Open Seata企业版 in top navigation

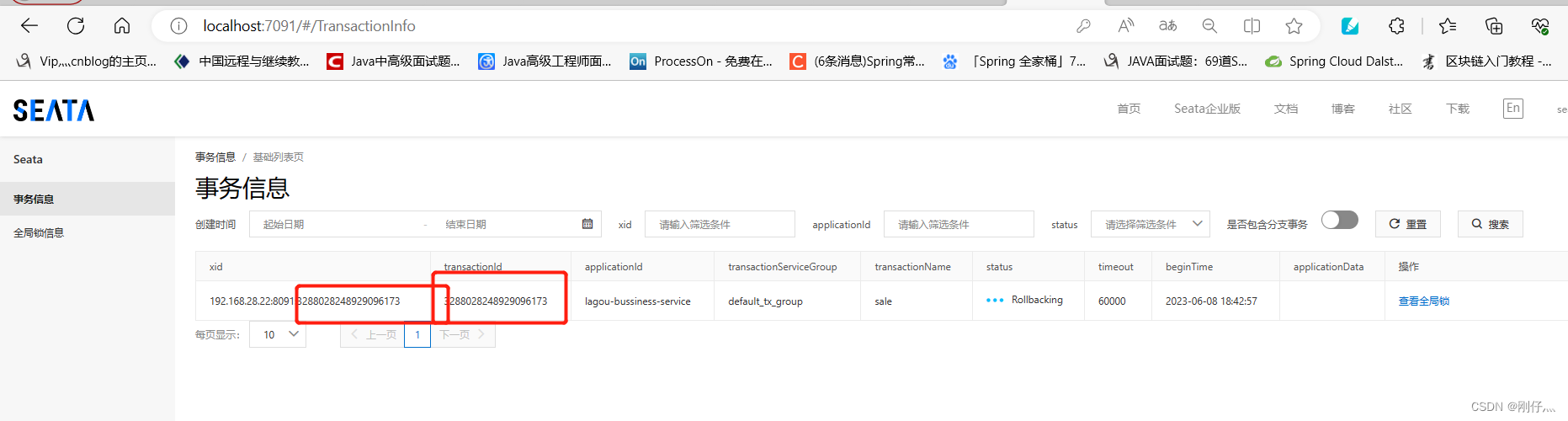(1207, 109)
